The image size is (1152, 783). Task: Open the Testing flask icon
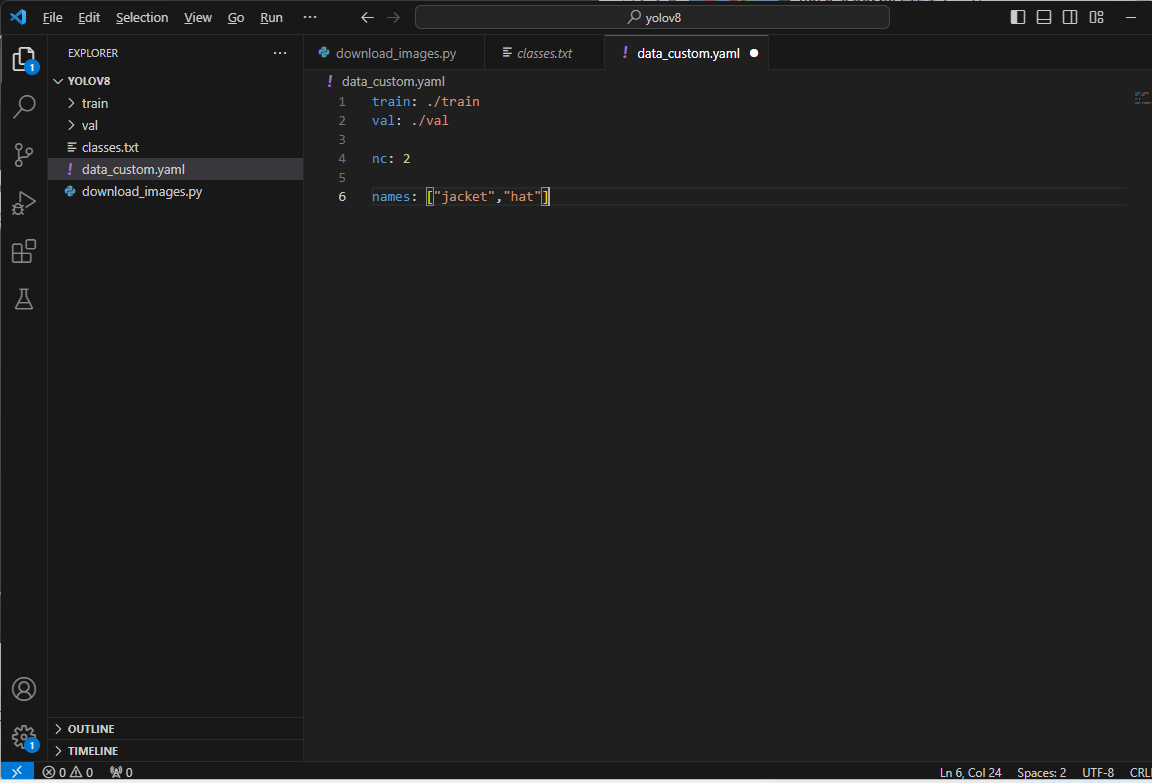(x=24, y=299)
